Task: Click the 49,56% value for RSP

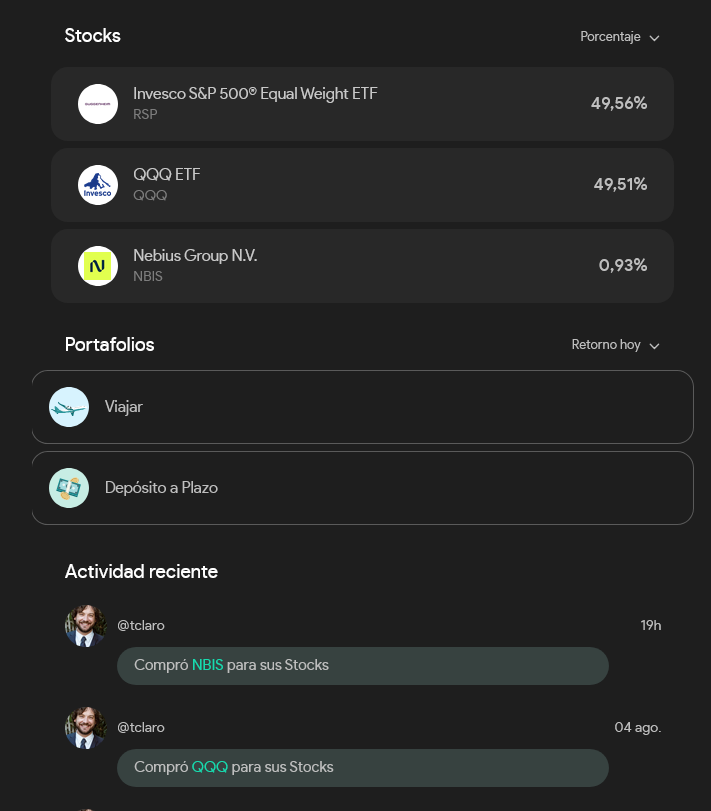Action: pyautogui.click(x=619, y=103)
